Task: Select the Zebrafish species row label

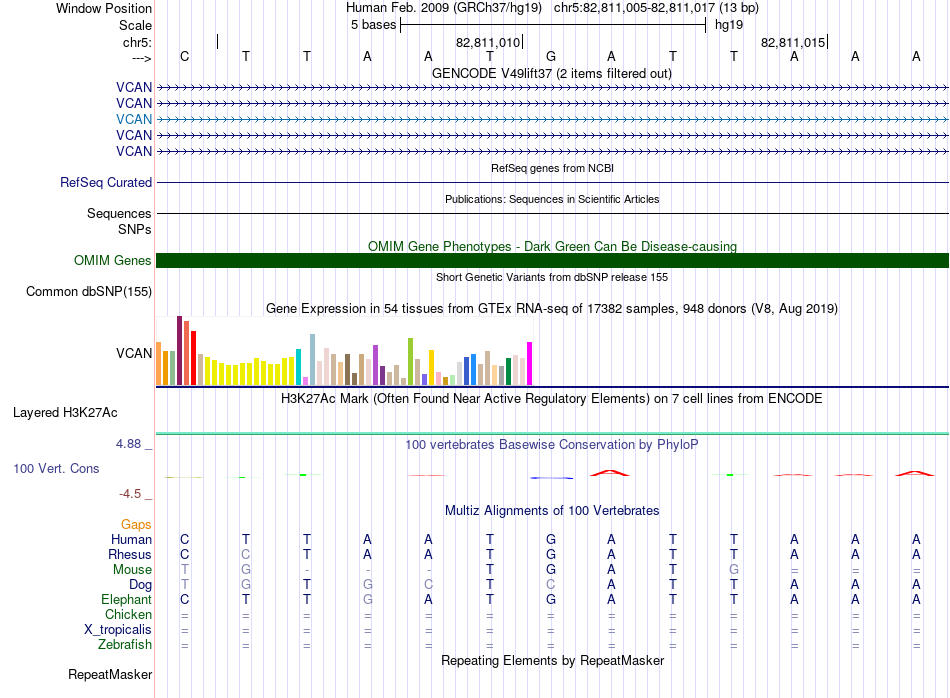Action: click(x=125, y=645)
